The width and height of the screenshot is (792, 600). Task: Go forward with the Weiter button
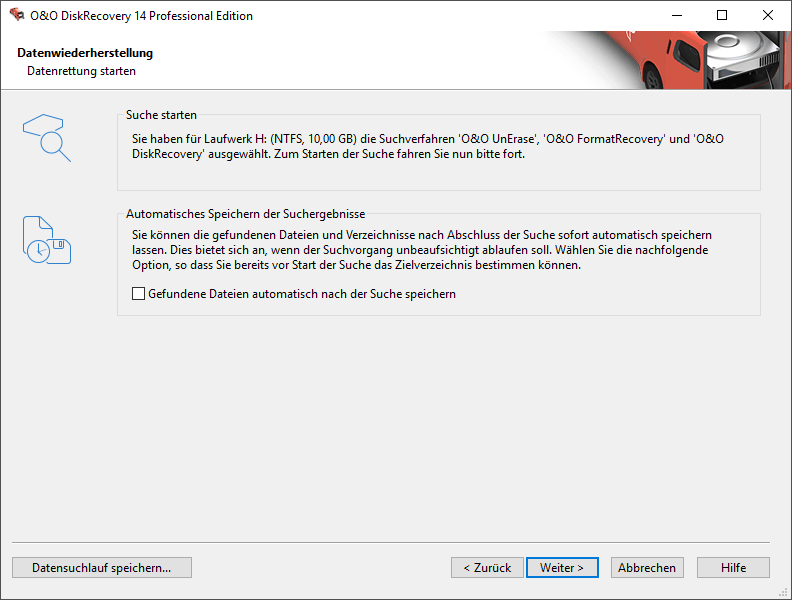pos(562,568)
